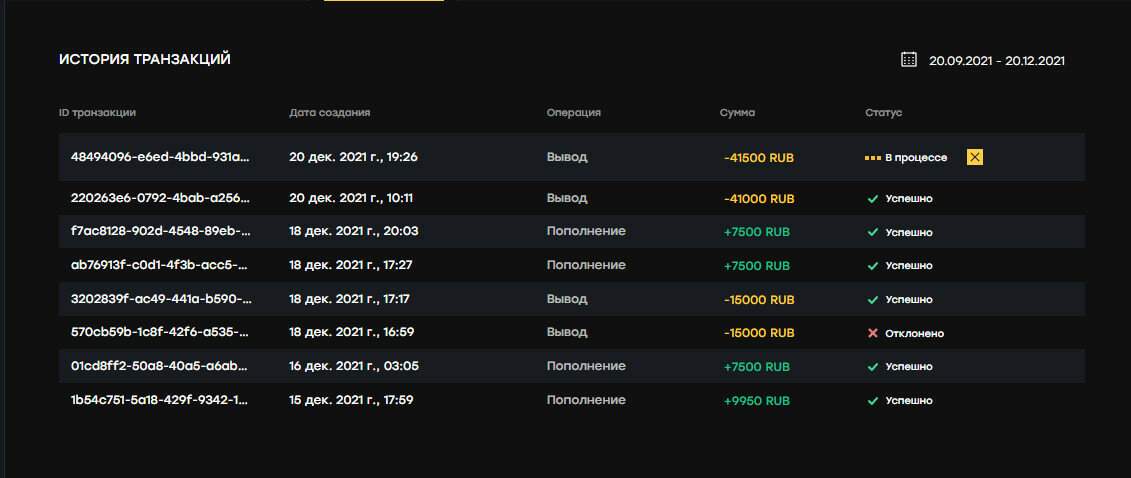The width and height of the screenshot is (1131, 478).
Task: Sort by ID транзакции column header
Action: (97, 113)
